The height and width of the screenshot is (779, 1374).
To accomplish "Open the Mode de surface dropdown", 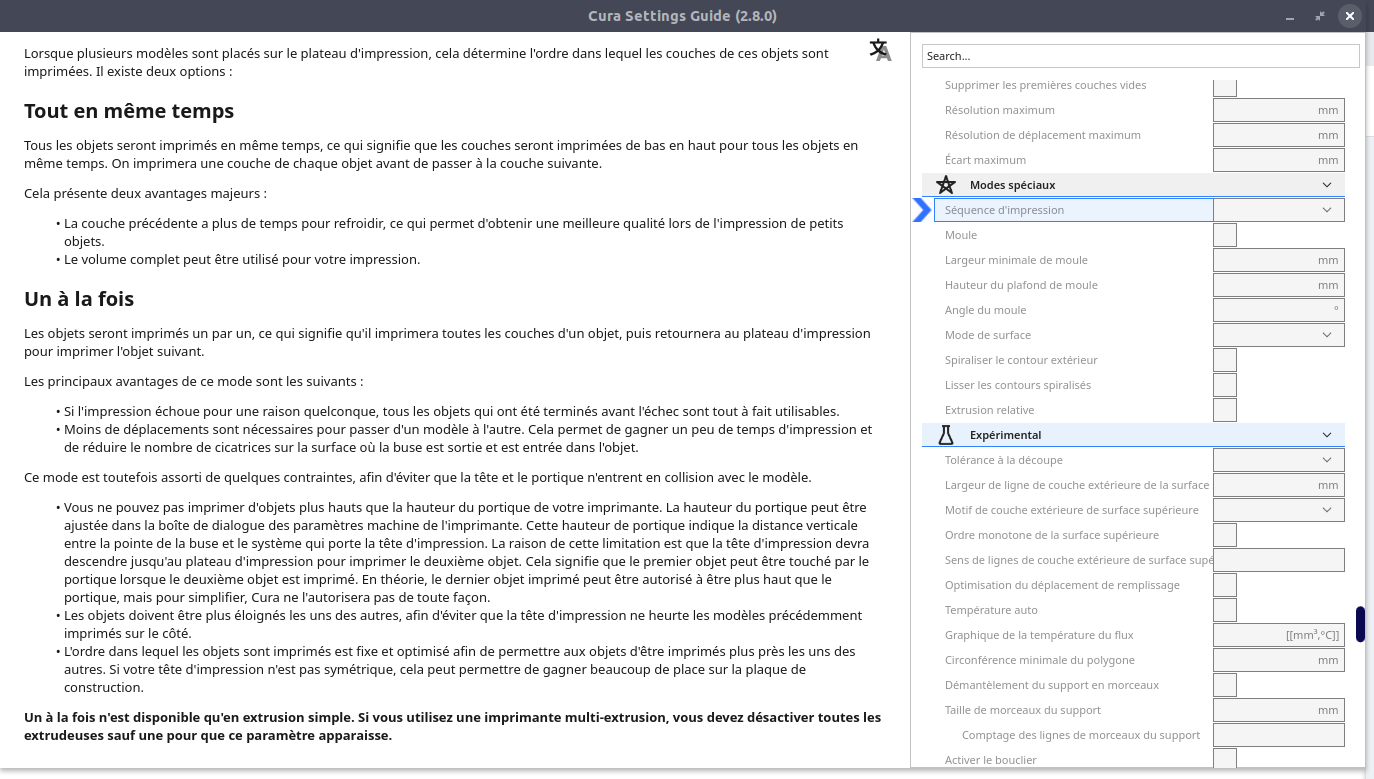I will point(1279,335).
